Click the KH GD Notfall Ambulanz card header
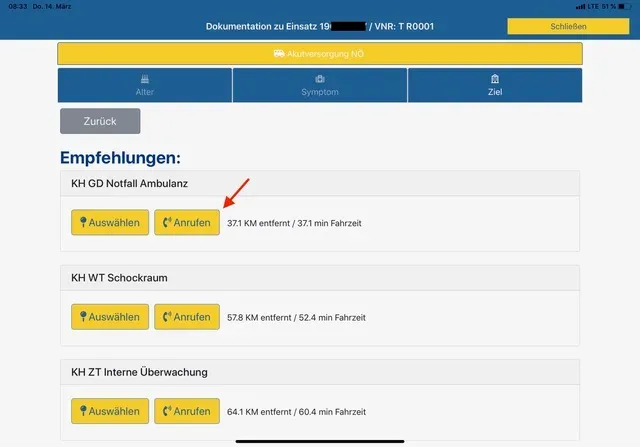 pos(319,184)
